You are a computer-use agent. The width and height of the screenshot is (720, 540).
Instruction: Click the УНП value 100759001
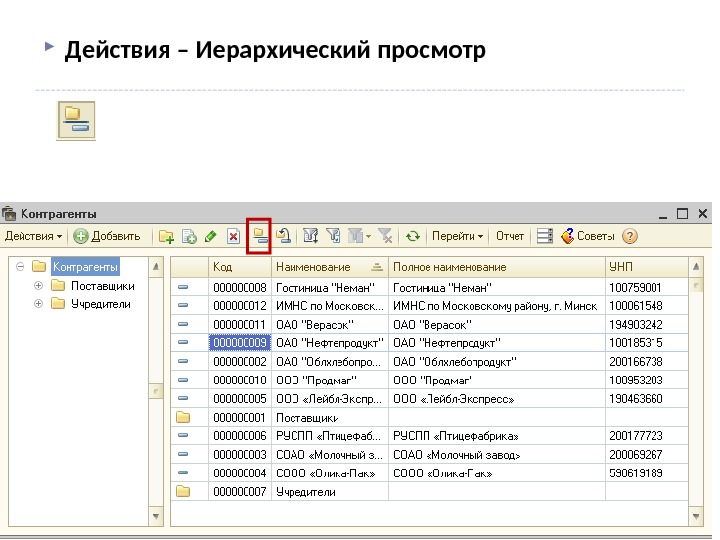[647, 287]
